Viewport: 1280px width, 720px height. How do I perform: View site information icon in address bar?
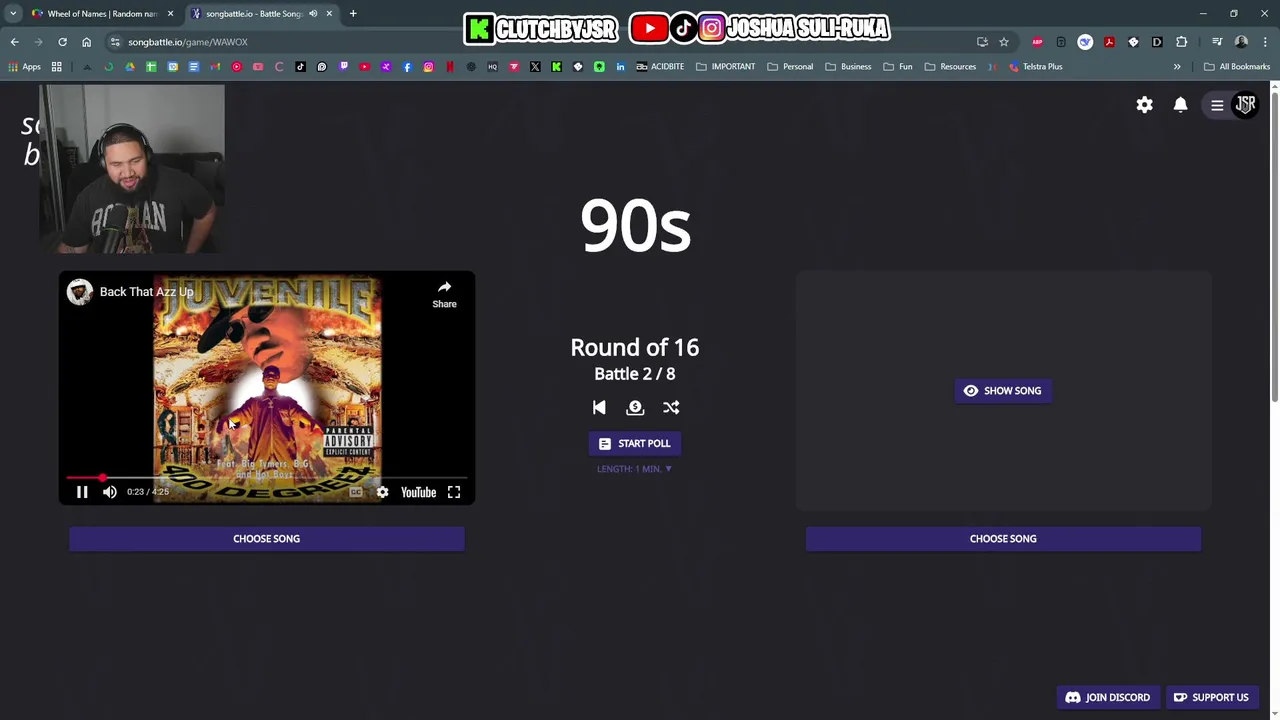(x=115, y=42)
